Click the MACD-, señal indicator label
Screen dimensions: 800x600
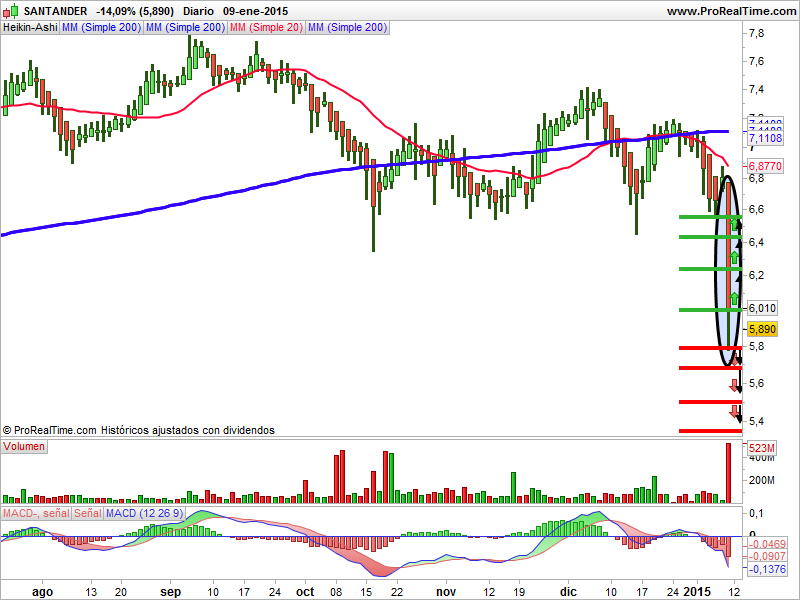pos(36,513)
